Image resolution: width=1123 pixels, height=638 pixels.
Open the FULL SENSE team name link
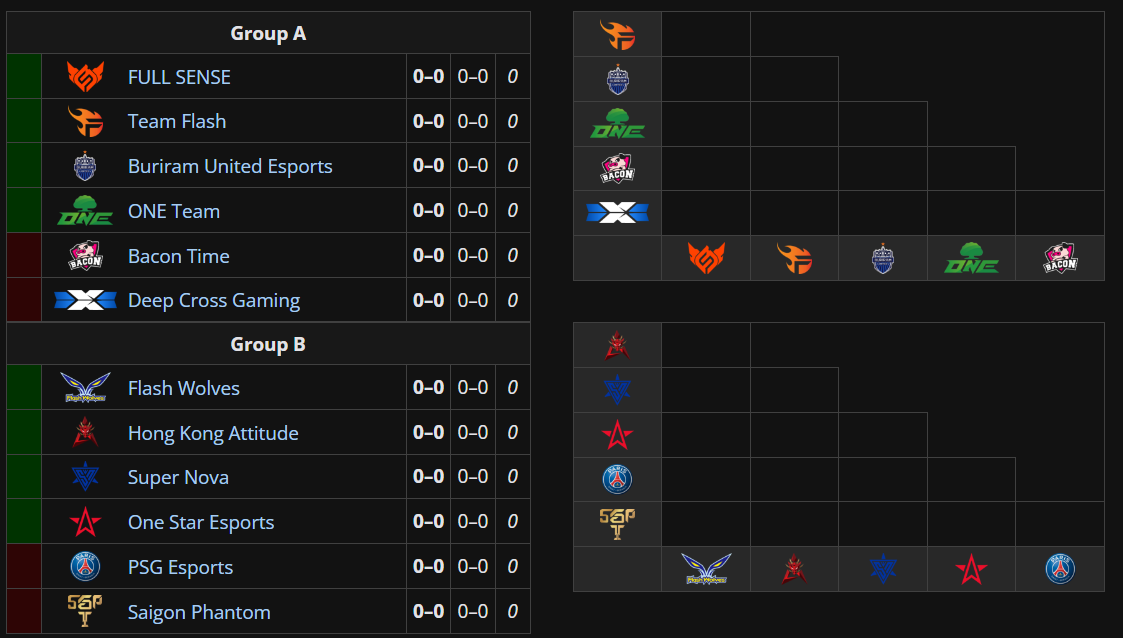tap(179, 77)
